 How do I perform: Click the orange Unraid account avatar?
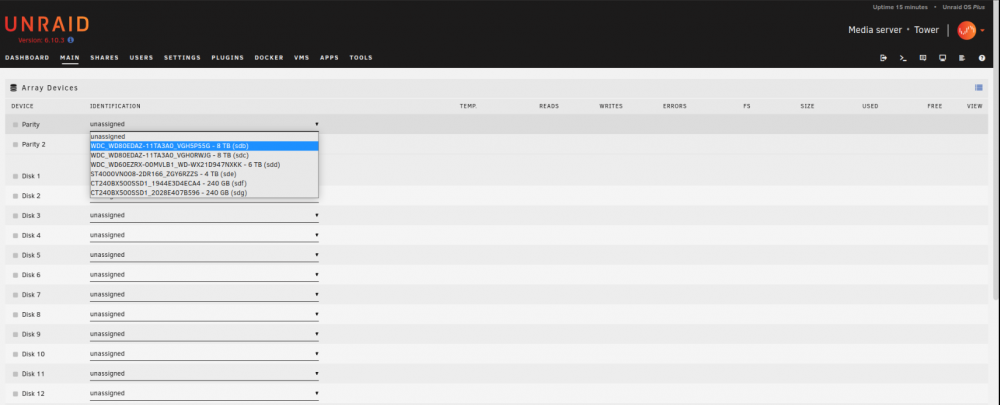(x=966, y=30)
